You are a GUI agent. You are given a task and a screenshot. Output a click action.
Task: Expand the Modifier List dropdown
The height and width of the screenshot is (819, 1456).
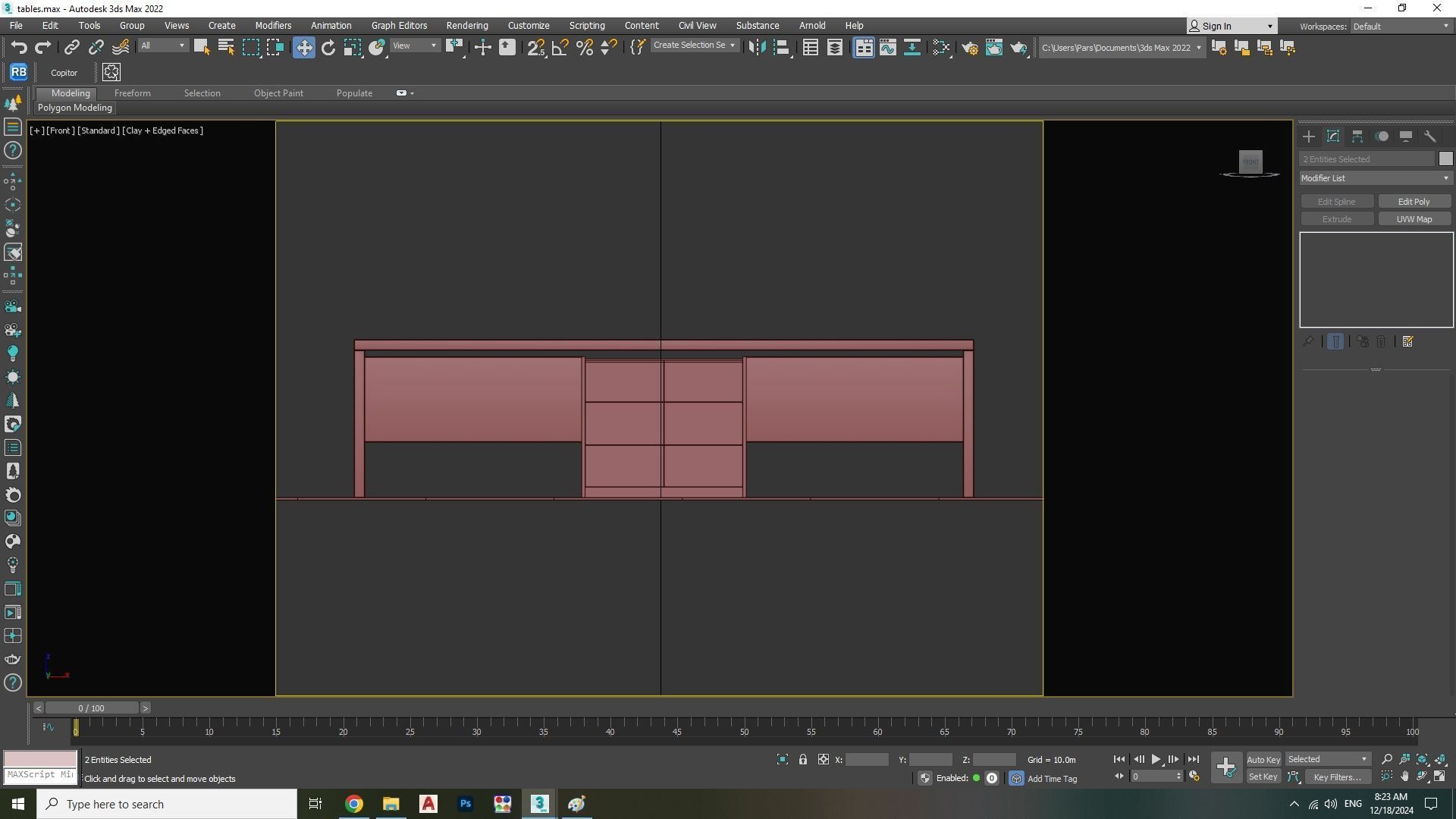pos(1375,178)
